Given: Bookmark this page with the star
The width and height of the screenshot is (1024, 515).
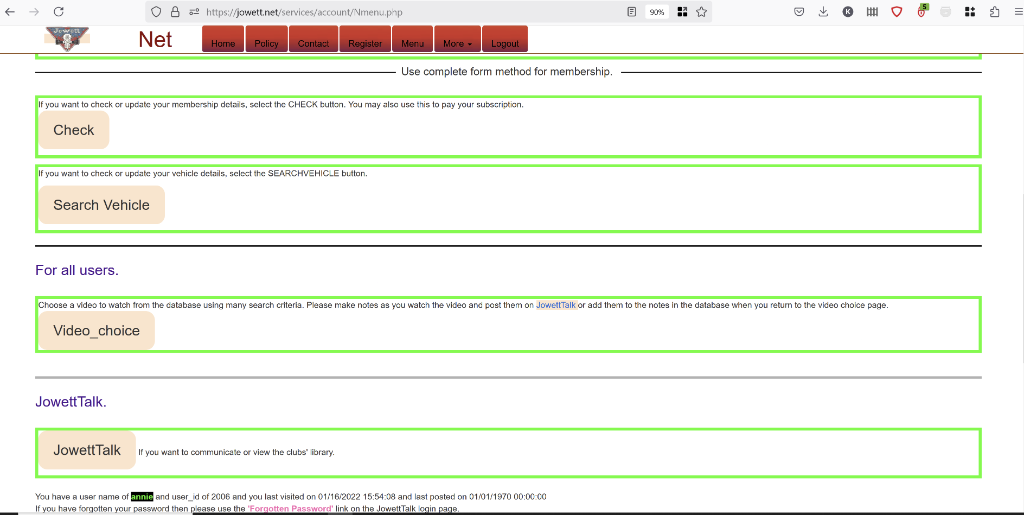Looking at the screenshot, I should [x=701, y=12].
